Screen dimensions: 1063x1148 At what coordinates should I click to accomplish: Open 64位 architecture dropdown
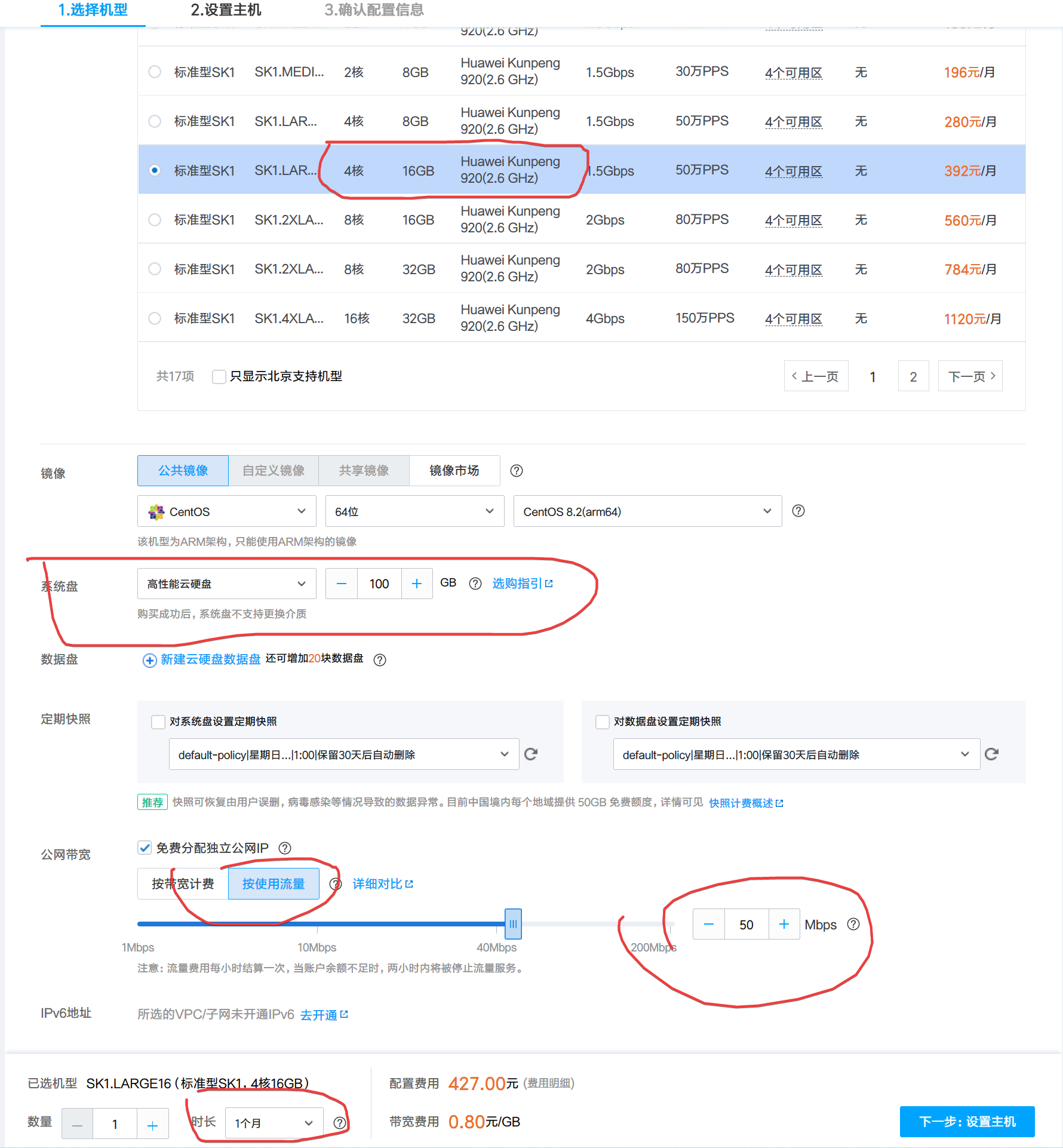click(415, 511)
